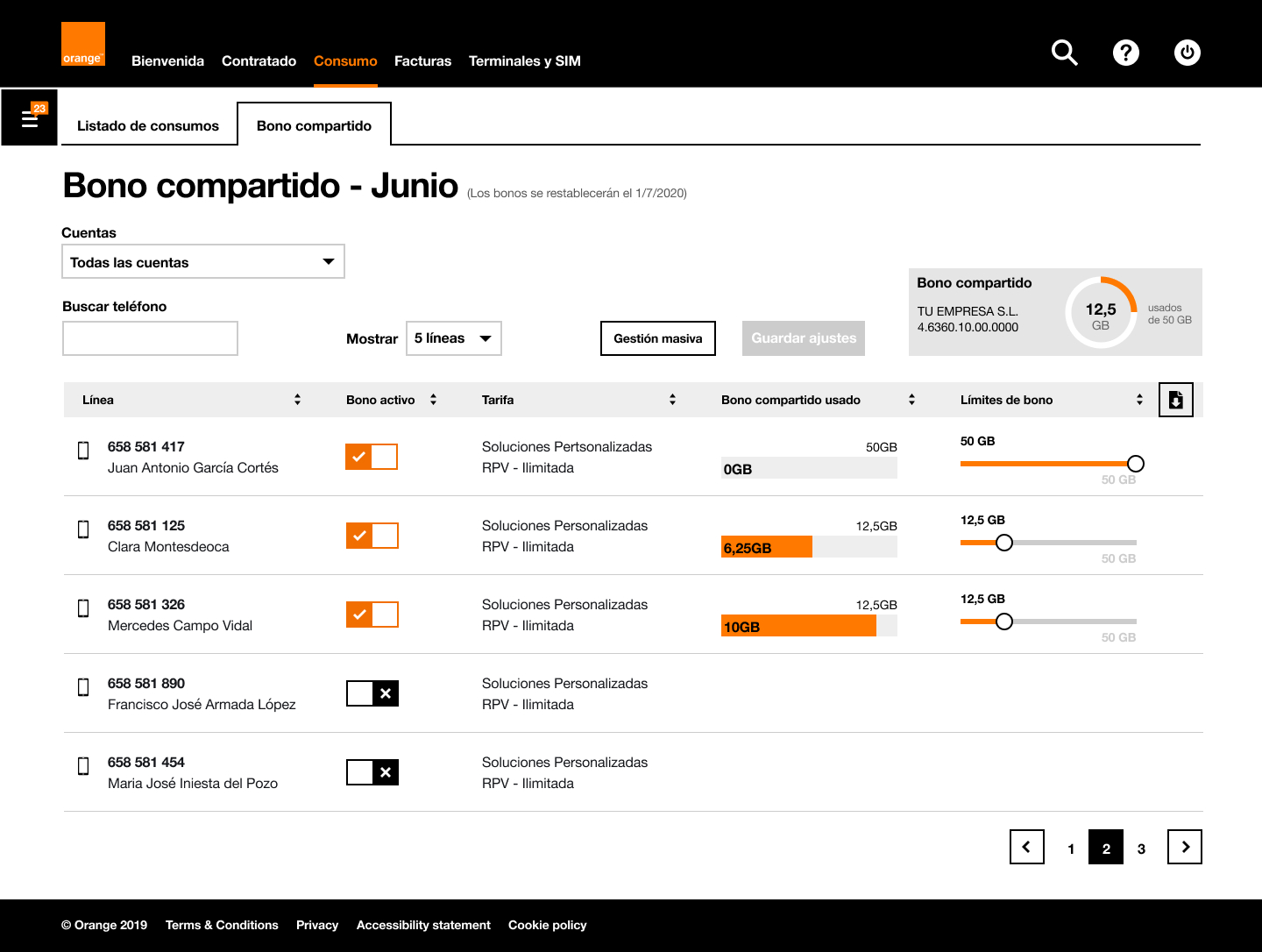
Task: Activate bonus toggle for Maria José Iniesta del Pozo
Action: click(x=372, y=772)
